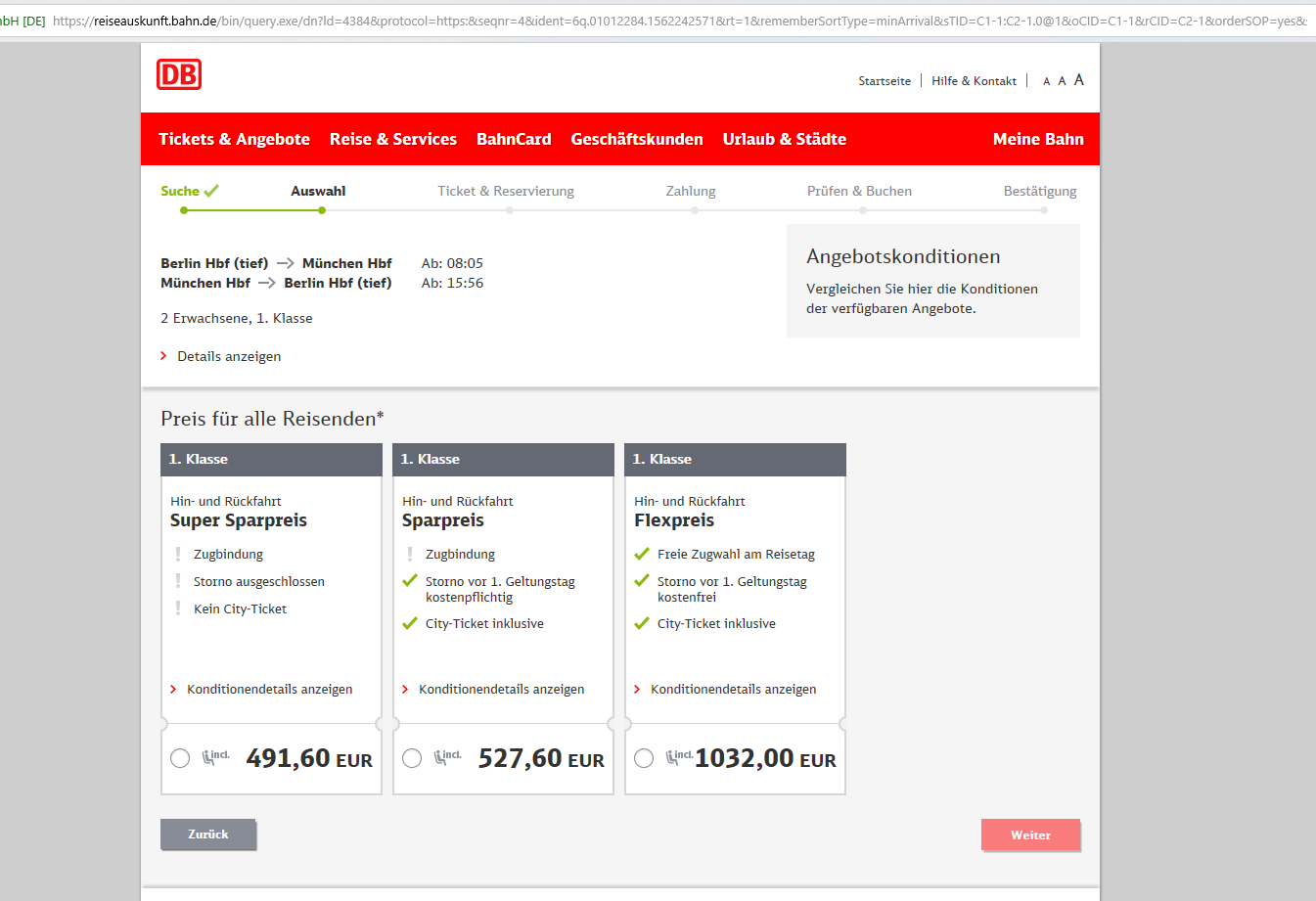Click the seat reservation icon beside 491,60 EUR

(215, 757)
